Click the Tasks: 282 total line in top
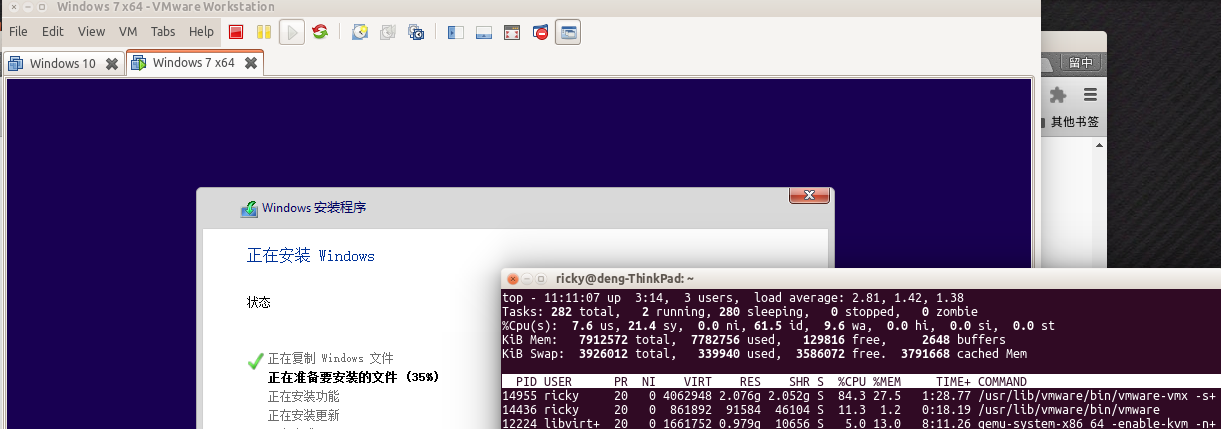This screenshot has width=1221, height=429. coord(740,312)
